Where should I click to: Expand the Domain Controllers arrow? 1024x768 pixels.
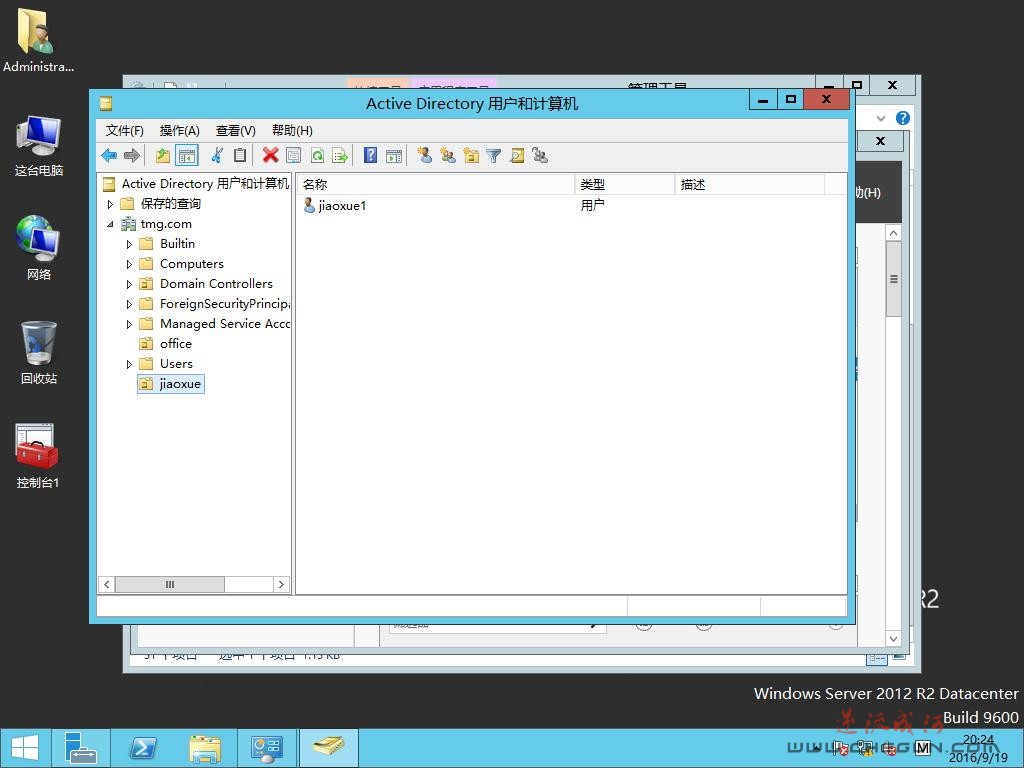point(129,285)
